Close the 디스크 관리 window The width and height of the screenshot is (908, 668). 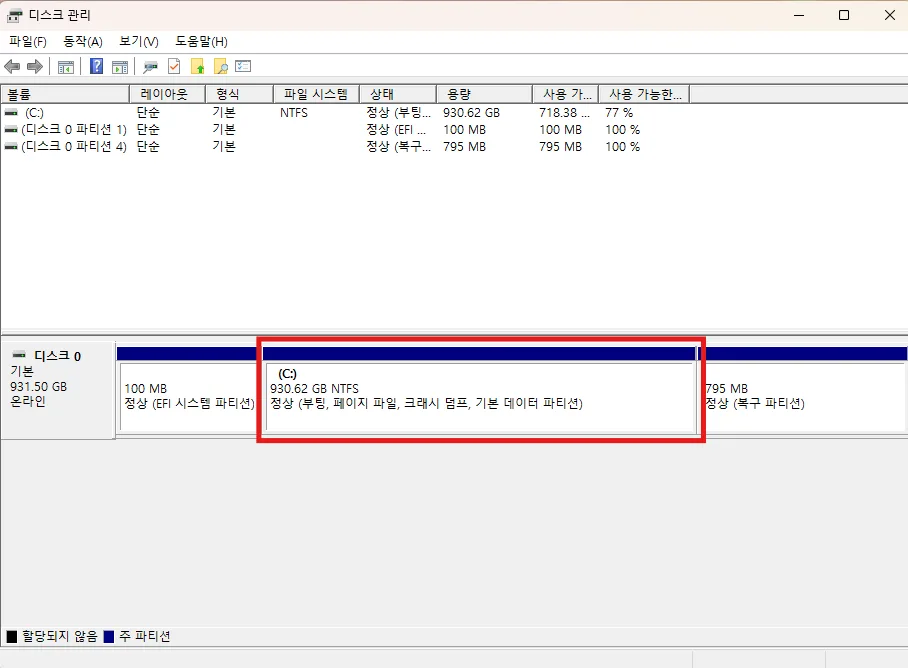tap(890, 16)
